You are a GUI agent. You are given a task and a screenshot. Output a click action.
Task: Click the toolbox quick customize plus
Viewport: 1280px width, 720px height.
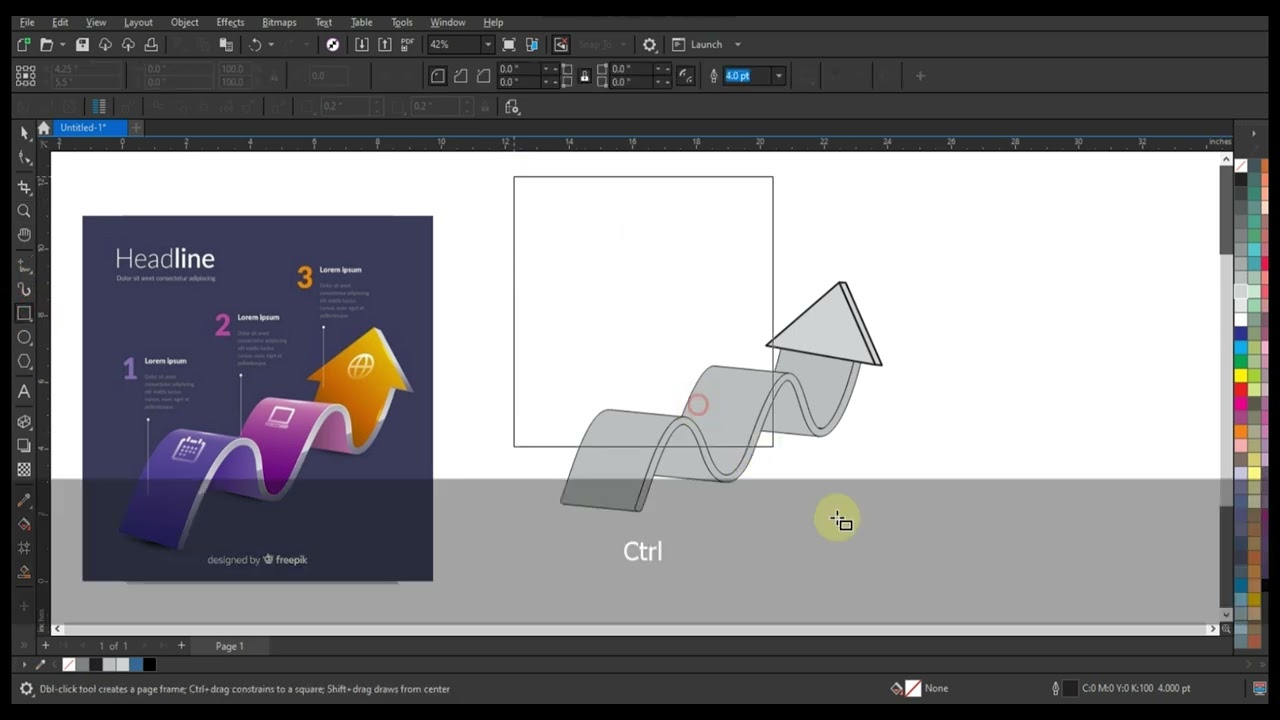tap(24, 606)
